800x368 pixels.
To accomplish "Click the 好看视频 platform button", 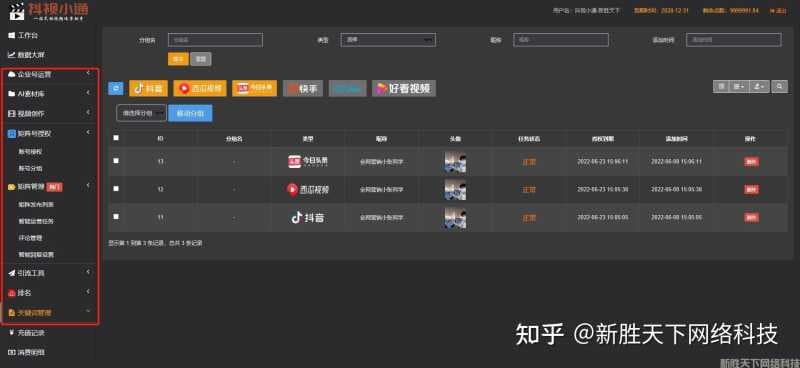I will coord(404,88).
